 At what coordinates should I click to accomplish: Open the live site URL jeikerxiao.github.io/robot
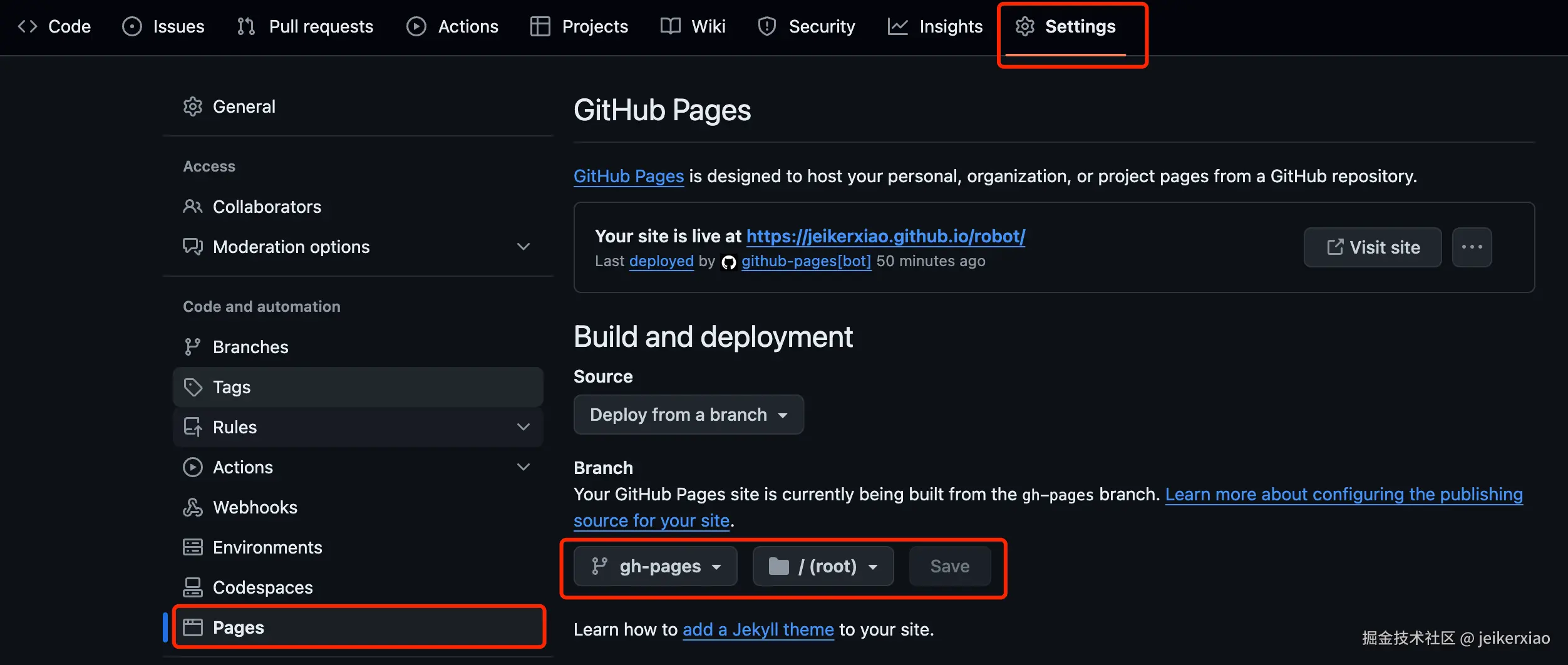click(x=885, y=236)
